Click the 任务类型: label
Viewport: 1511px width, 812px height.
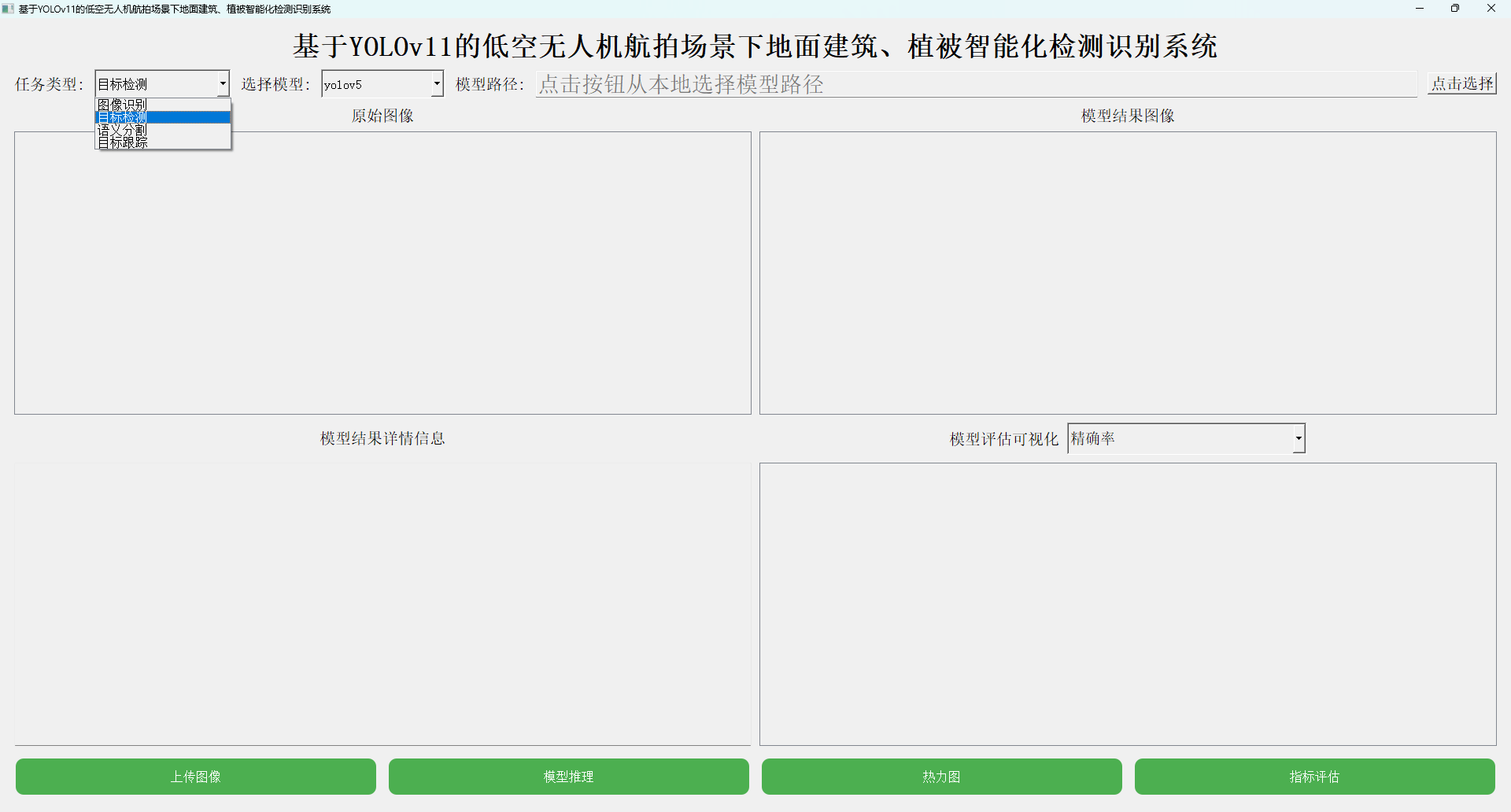(x=50, y=84)
